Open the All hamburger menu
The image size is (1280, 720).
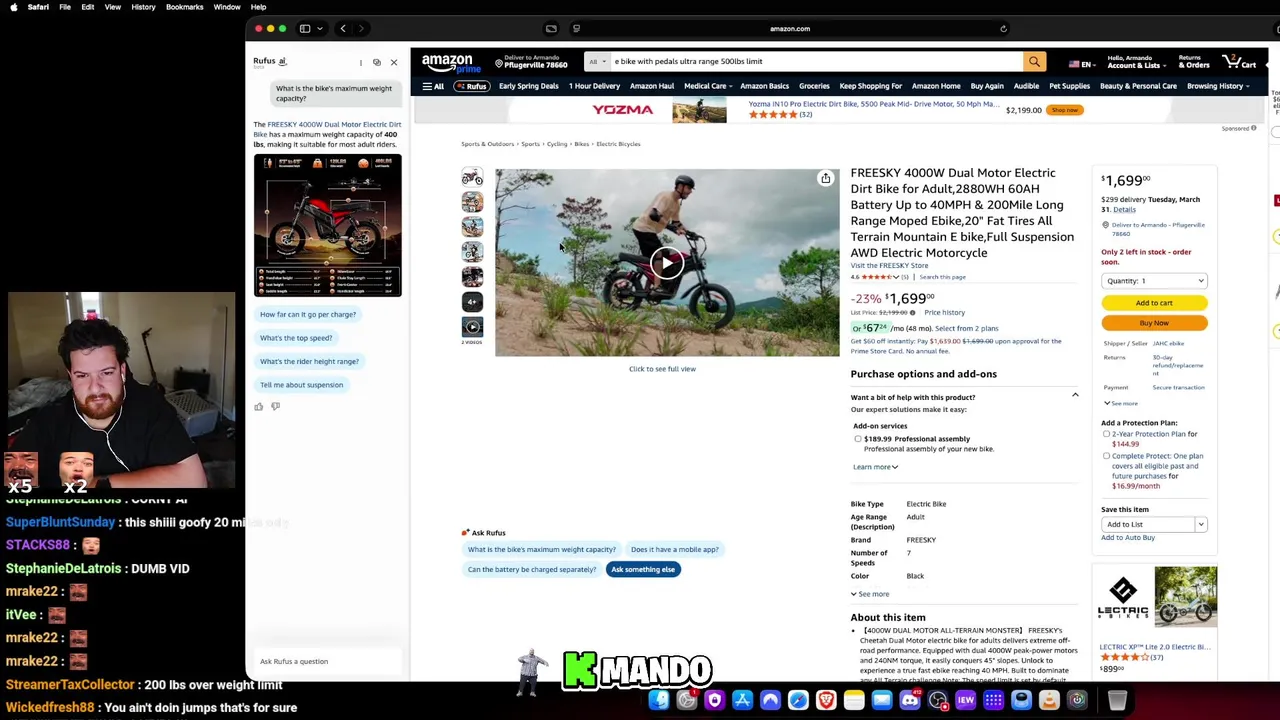pos(432,87)
